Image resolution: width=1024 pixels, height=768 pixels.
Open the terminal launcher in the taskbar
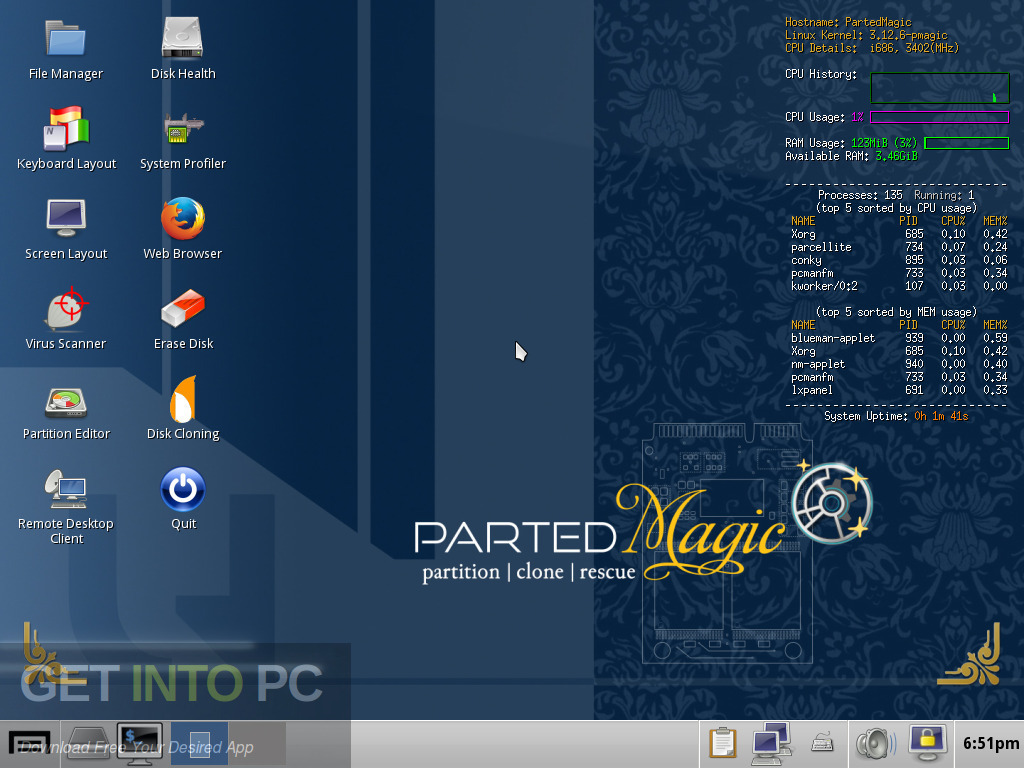tap(140, 743)
